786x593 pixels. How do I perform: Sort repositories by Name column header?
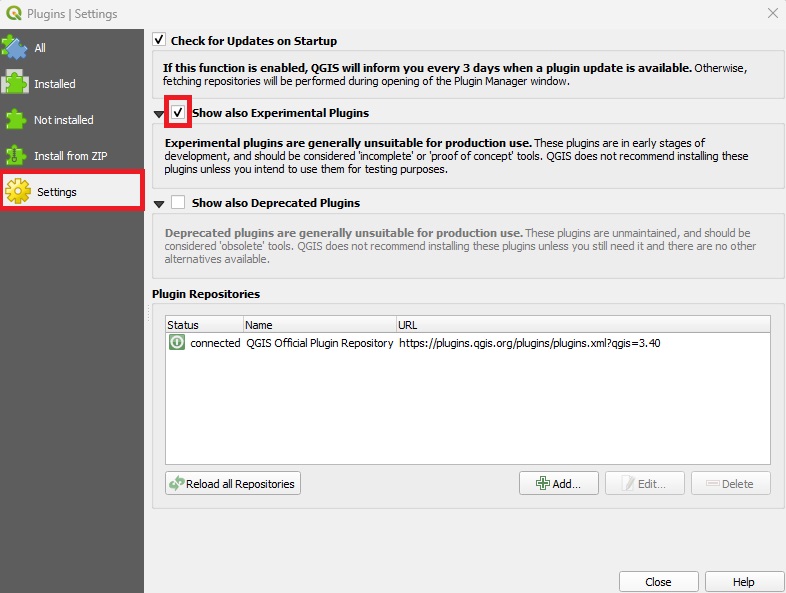point(320,325)
